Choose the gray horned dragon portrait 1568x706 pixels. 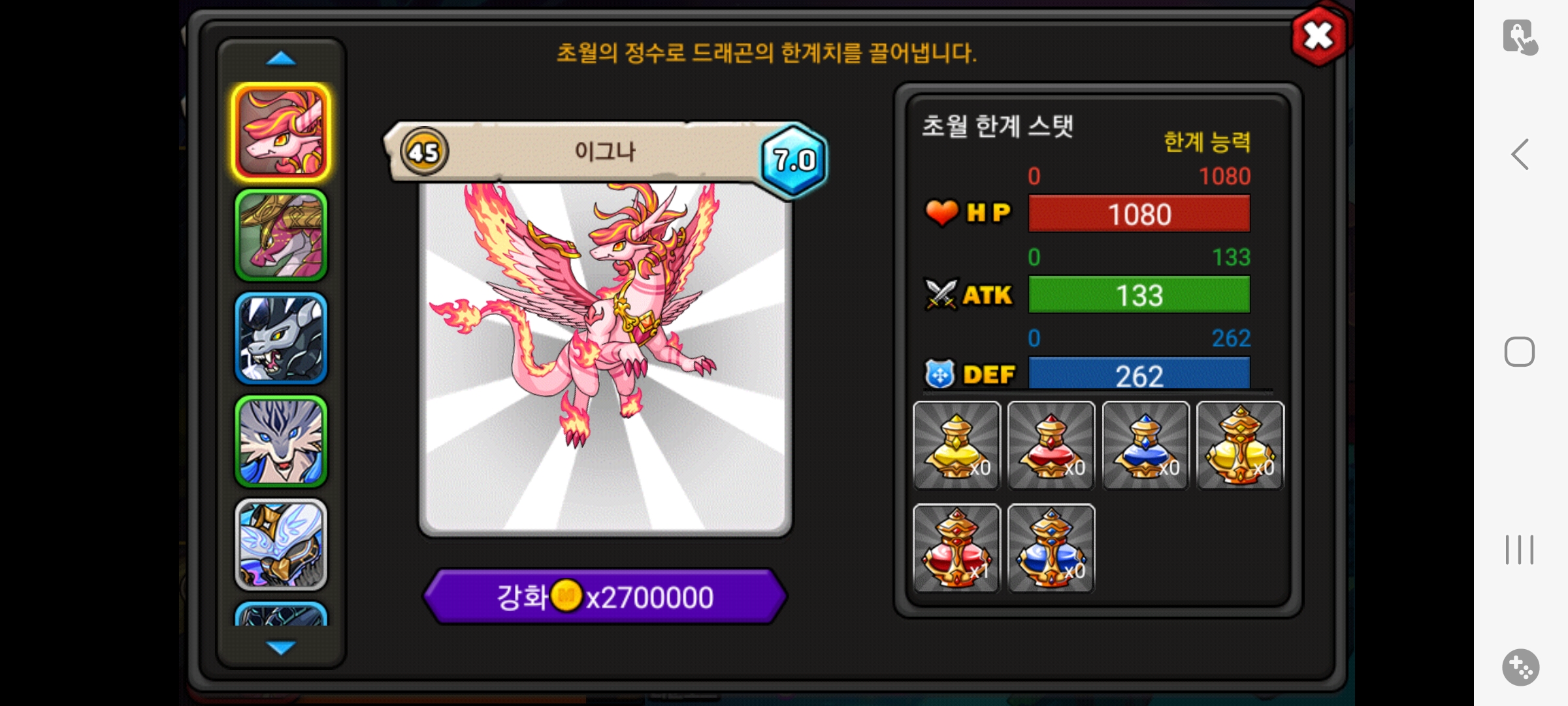pyautogui.click(x=281, y=338)
